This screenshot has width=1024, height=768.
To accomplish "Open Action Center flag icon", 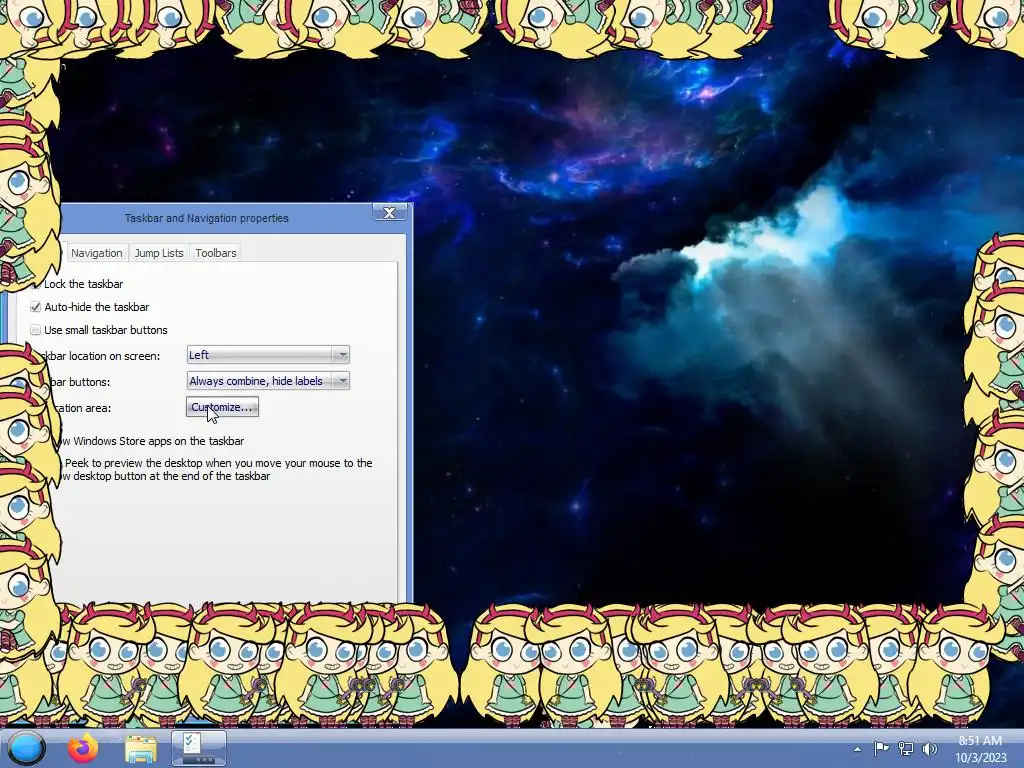I will tap(882, 749).
